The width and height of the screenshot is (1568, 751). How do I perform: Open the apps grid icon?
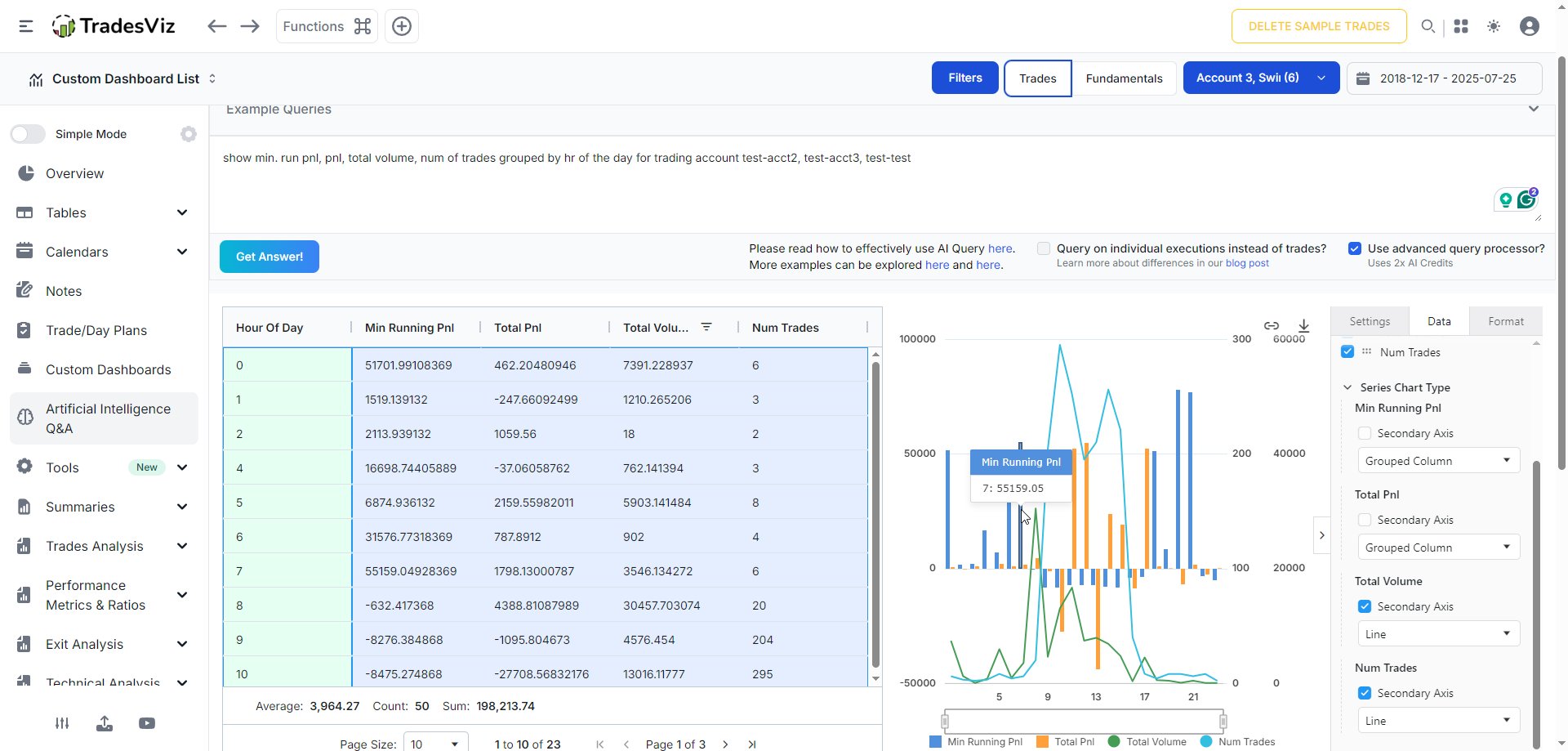click(1461, 26)
